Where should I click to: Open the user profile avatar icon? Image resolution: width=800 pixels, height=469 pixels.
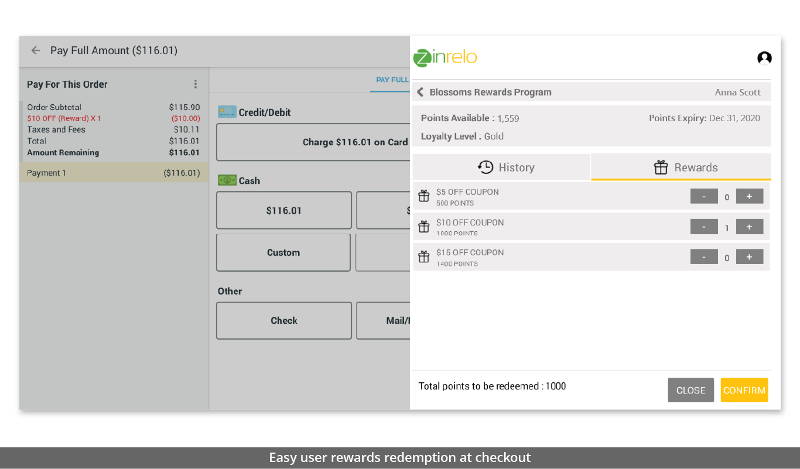coord(764,58)
